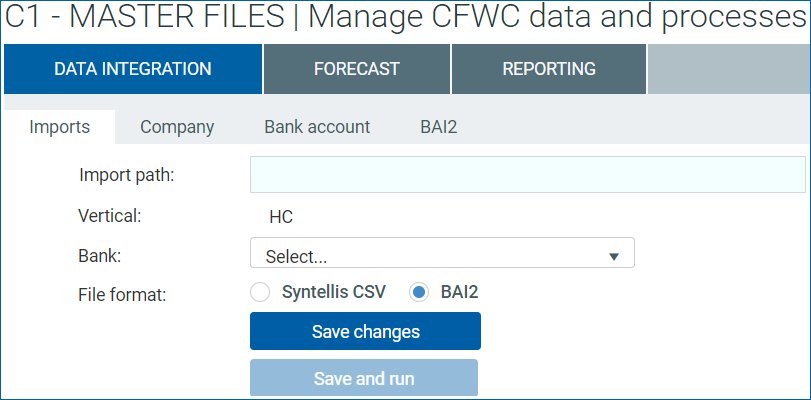
Task: Go to the REPORTING section
Action: coord(549,69)
